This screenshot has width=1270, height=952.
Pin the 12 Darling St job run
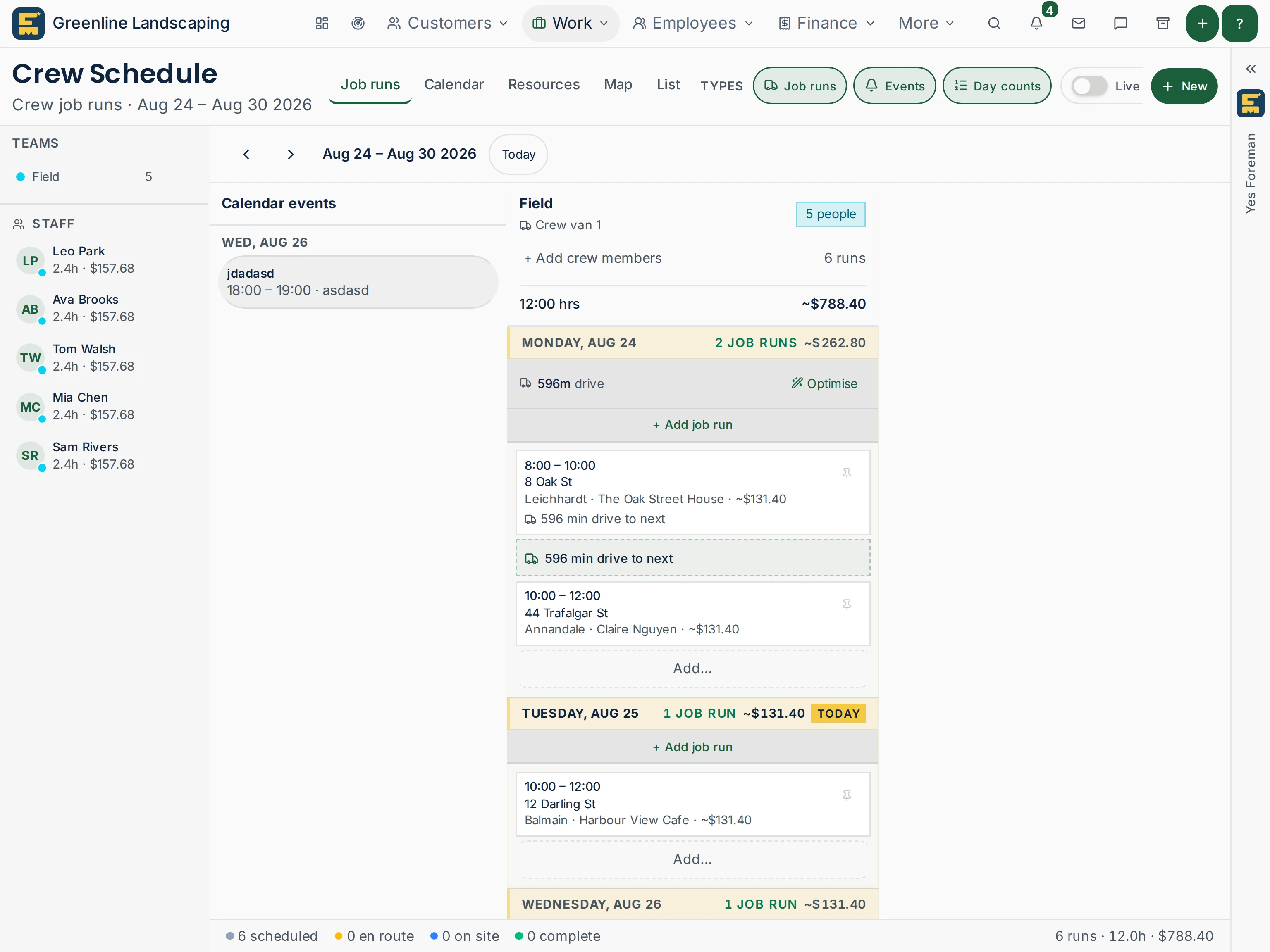[846, 795]
